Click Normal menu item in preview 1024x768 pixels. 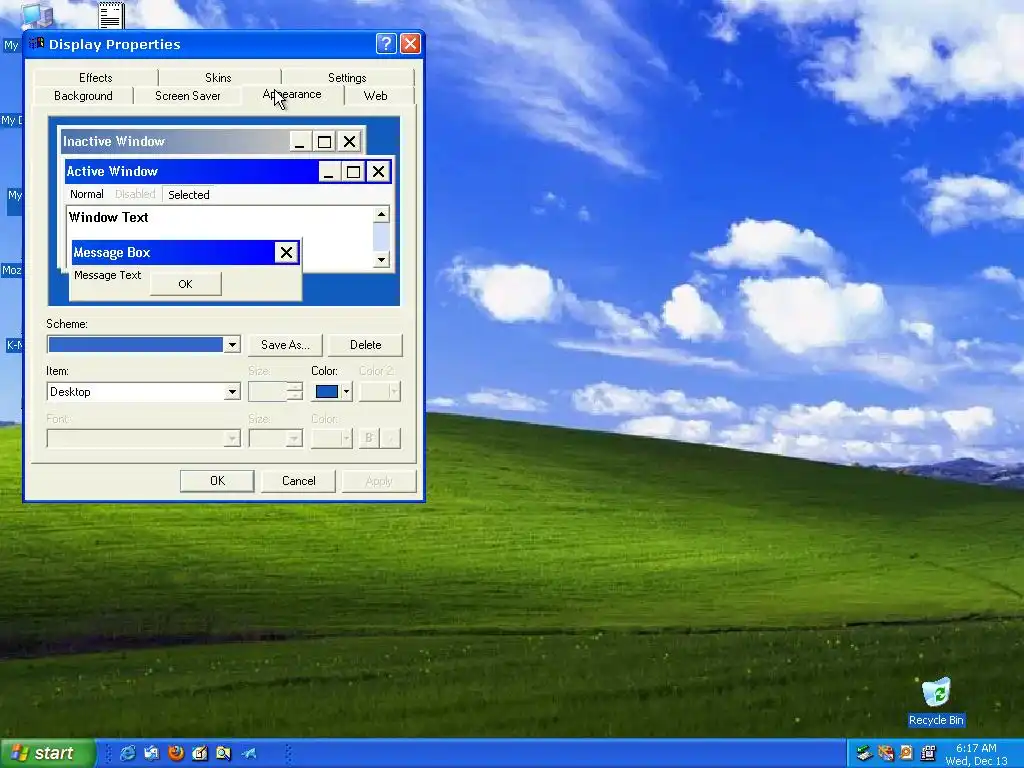coord(87,194)
